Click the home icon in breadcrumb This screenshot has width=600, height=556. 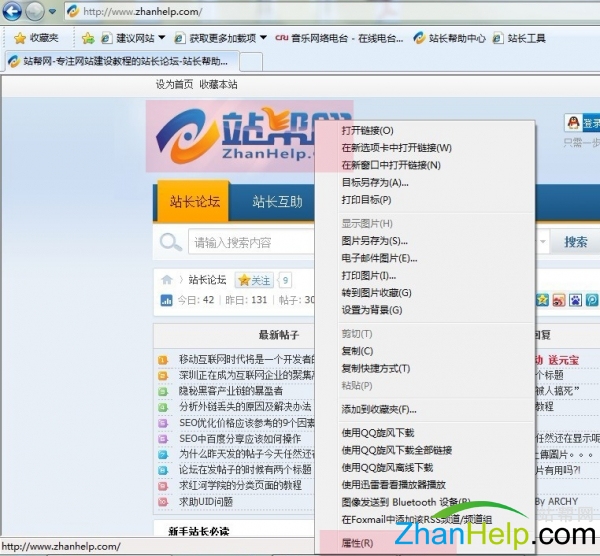[167, 280]
